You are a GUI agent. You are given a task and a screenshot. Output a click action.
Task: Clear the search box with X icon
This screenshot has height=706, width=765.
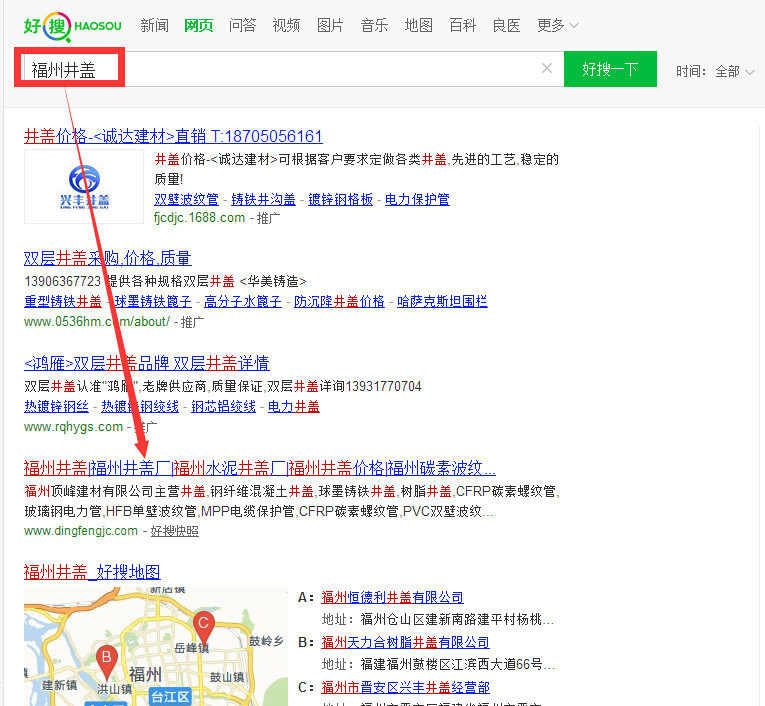[547, 68]
